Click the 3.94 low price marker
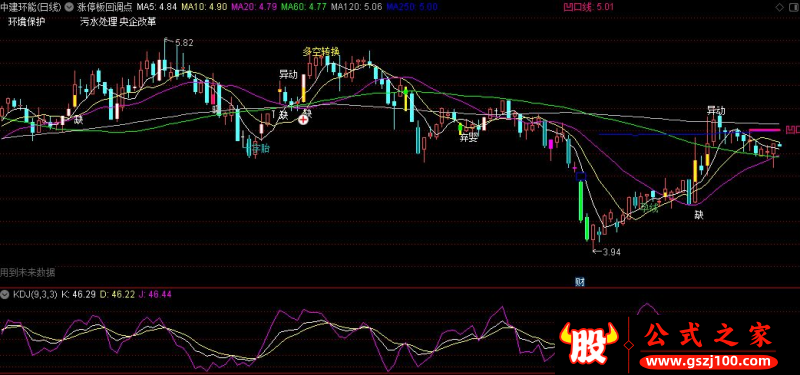This screenshot has width=800, height=375. pos(611,252)
